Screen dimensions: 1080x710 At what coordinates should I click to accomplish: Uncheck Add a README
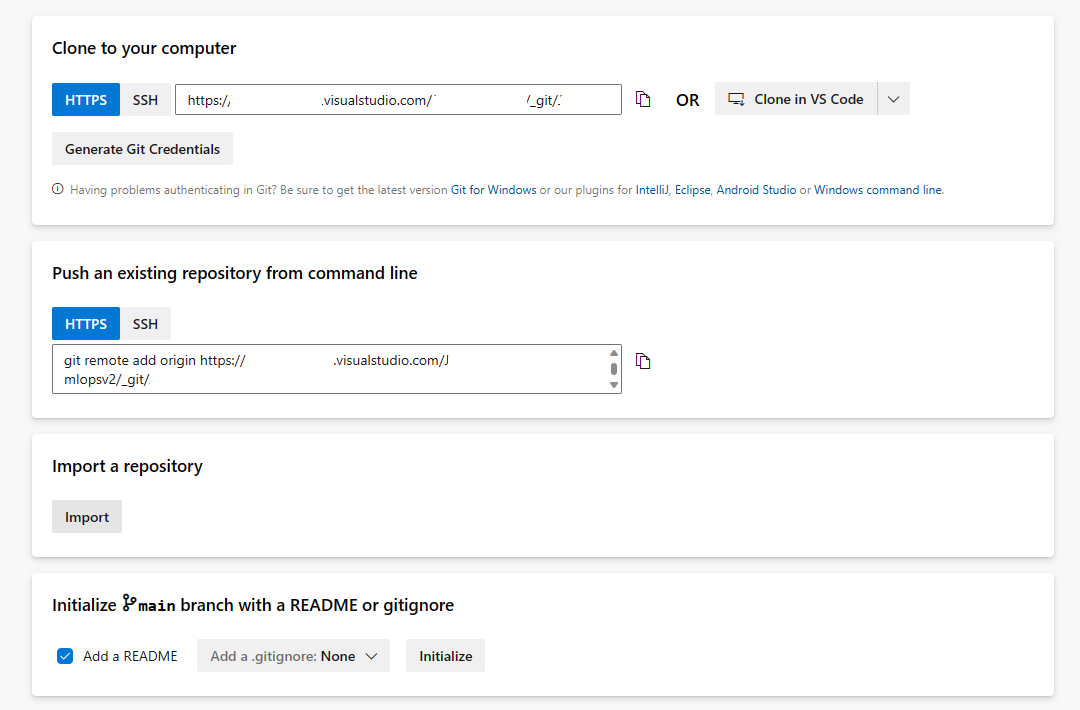pyautogui.click(x=64, y=656)
